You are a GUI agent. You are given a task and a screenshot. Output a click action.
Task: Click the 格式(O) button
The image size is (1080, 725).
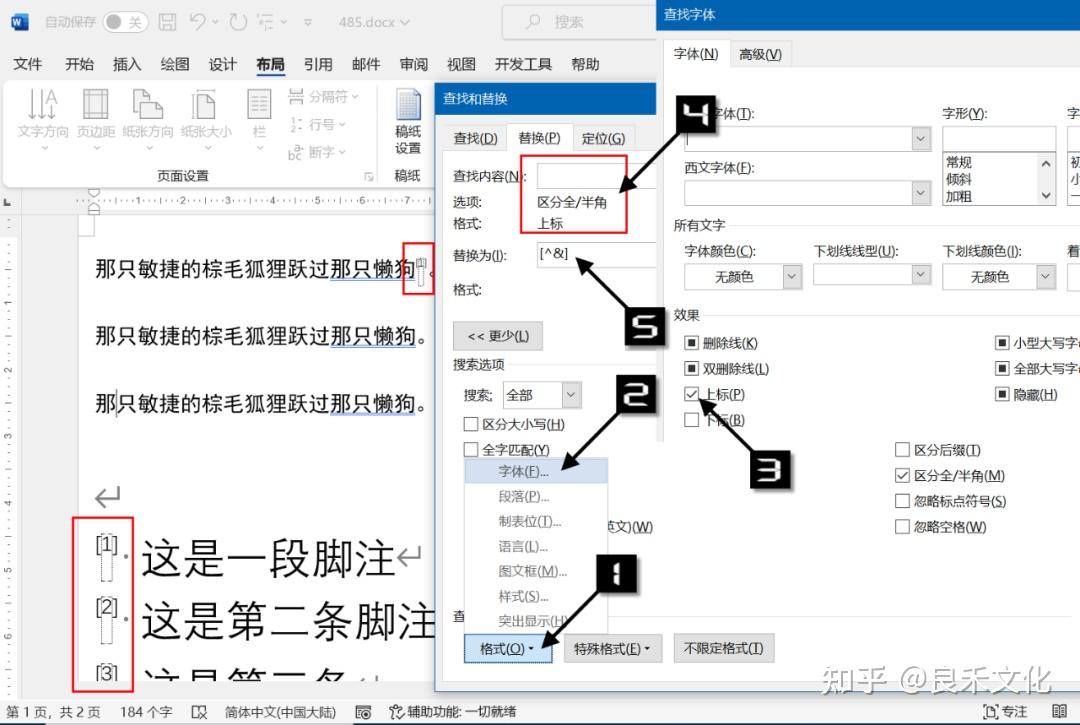(508, 649)
